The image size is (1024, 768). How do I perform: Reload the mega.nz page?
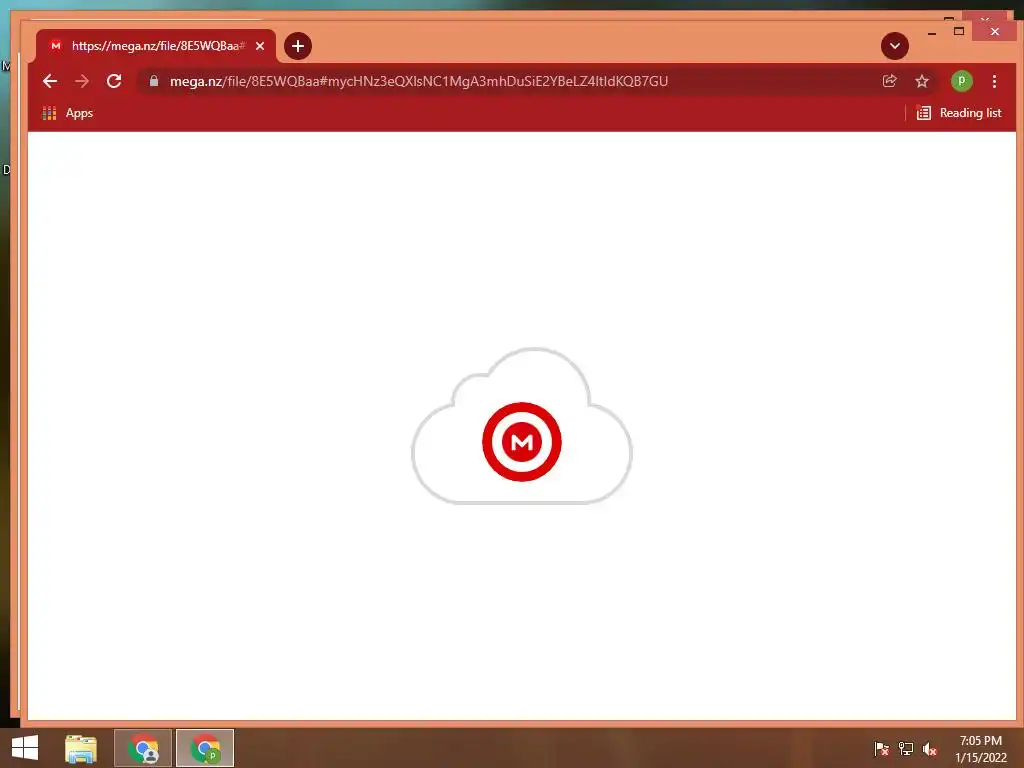(114, 81)
